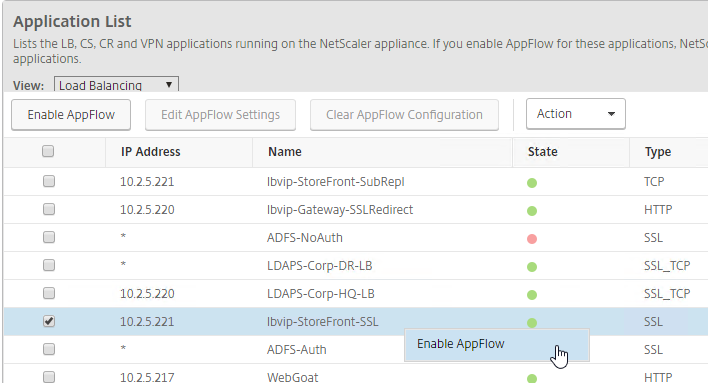Check the ADFS-NoAuth row checkbox
The height and width of the screenshot is (383, 708).
(x=49, y=237)
